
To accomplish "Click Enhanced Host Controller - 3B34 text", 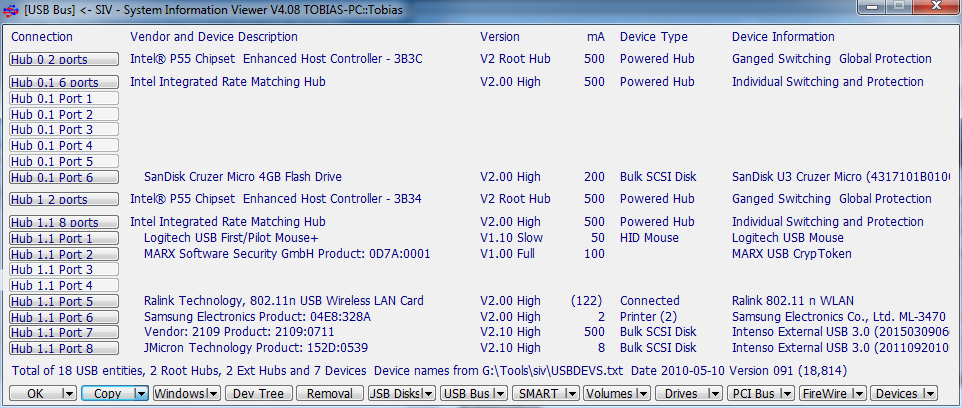I will tap(332, 199).
